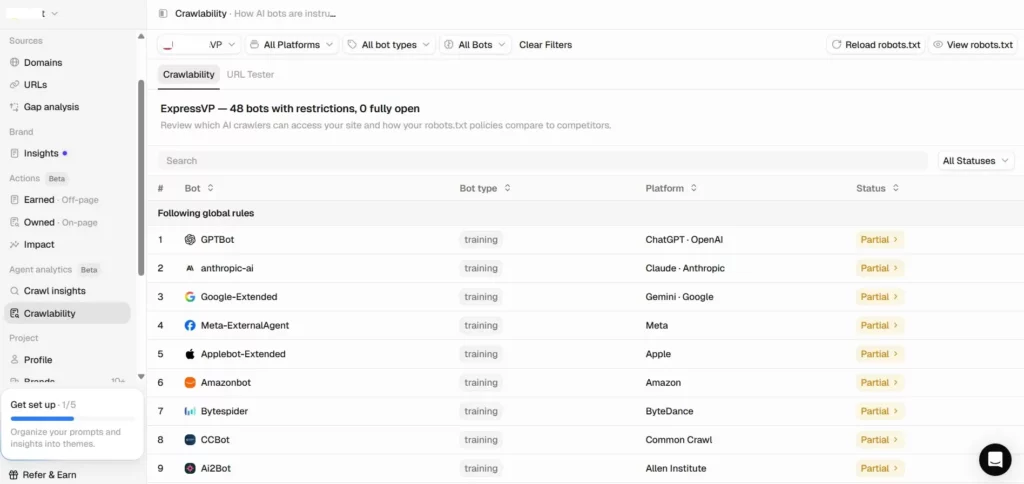Sort by the Bot type column
The image size is (1024, 484).
click(x=485, y=188)
